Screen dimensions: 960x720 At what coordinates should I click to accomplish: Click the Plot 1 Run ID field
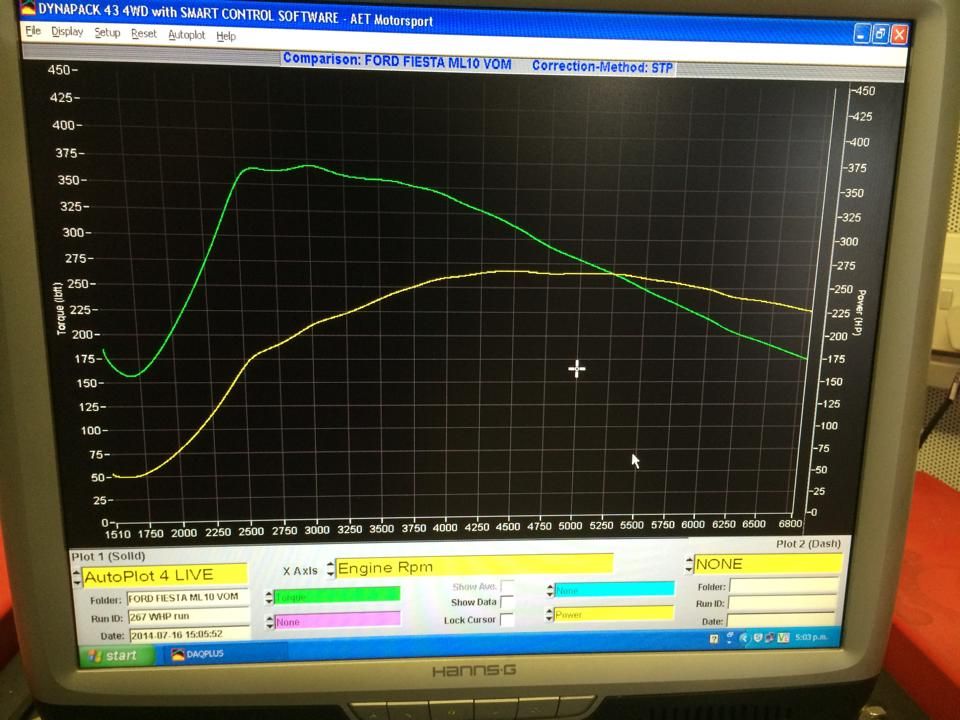pos(189,617)
